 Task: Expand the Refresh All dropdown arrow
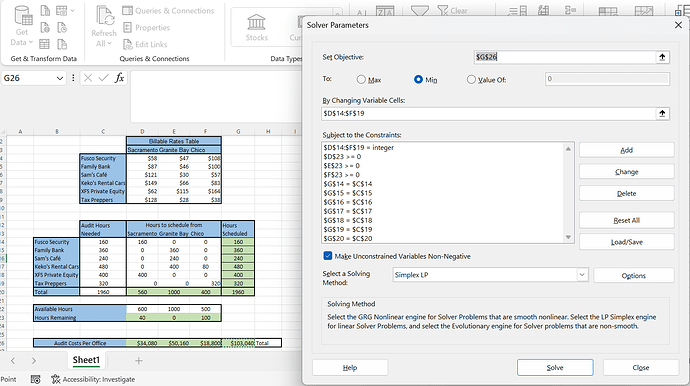tap(109, 44)
